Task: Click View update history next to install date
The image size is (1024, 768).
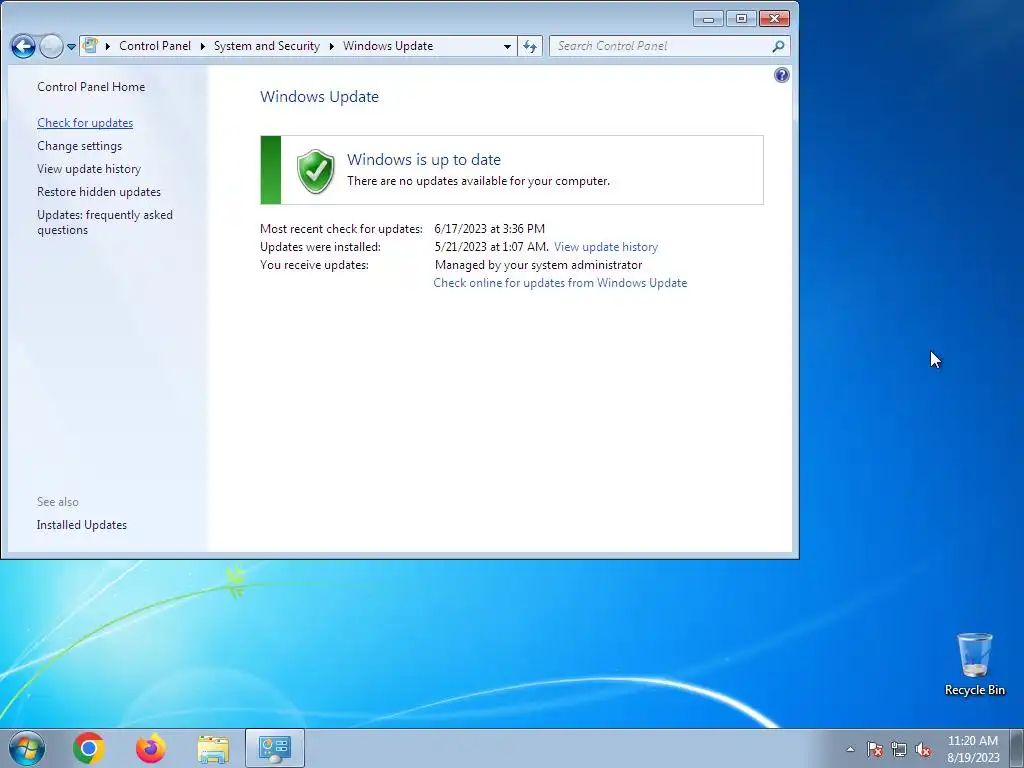Action: tap(606, 247)
